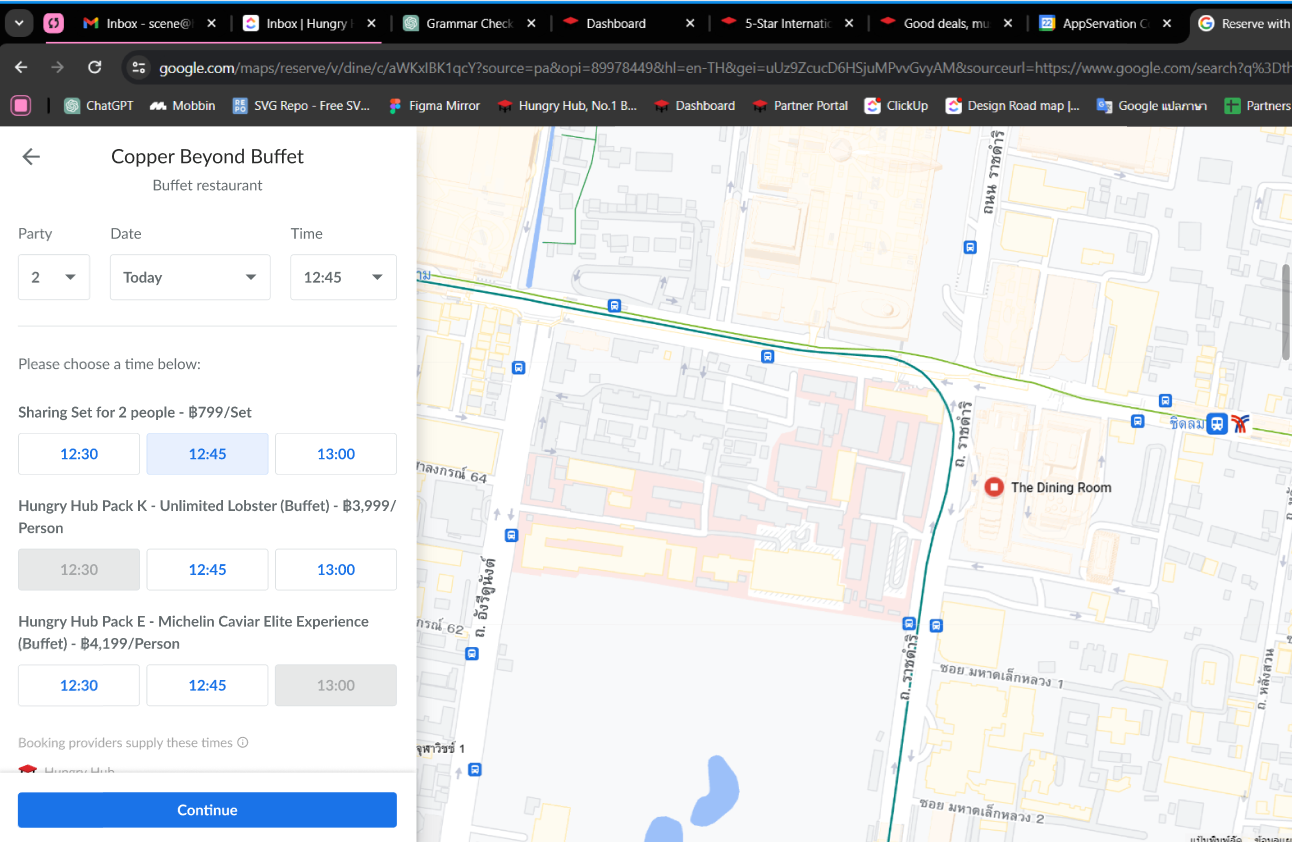Open the Party size dropdown
1292x842 pixels.
tap(54, 277)
